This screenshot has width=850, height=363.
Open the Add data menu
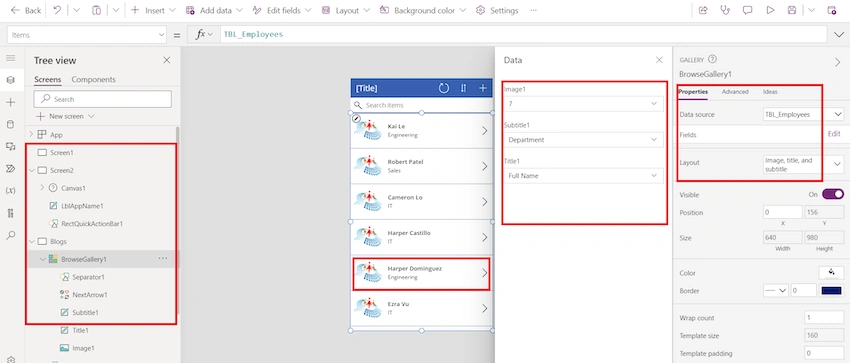(214, 10)
